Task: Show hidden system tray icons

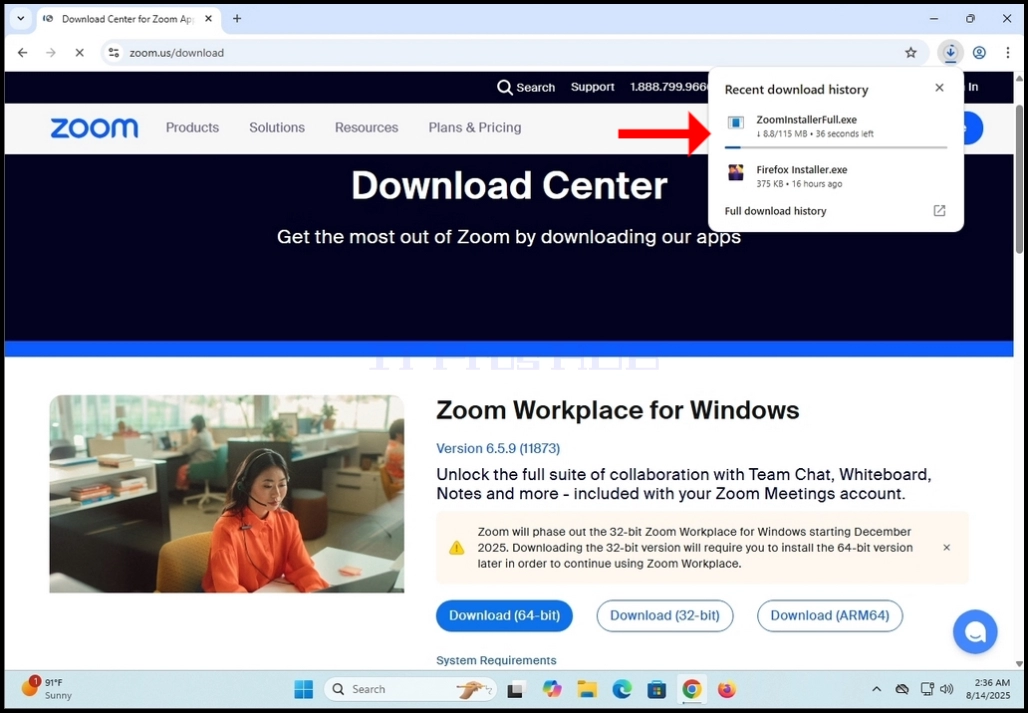Action: click(876, 689)
